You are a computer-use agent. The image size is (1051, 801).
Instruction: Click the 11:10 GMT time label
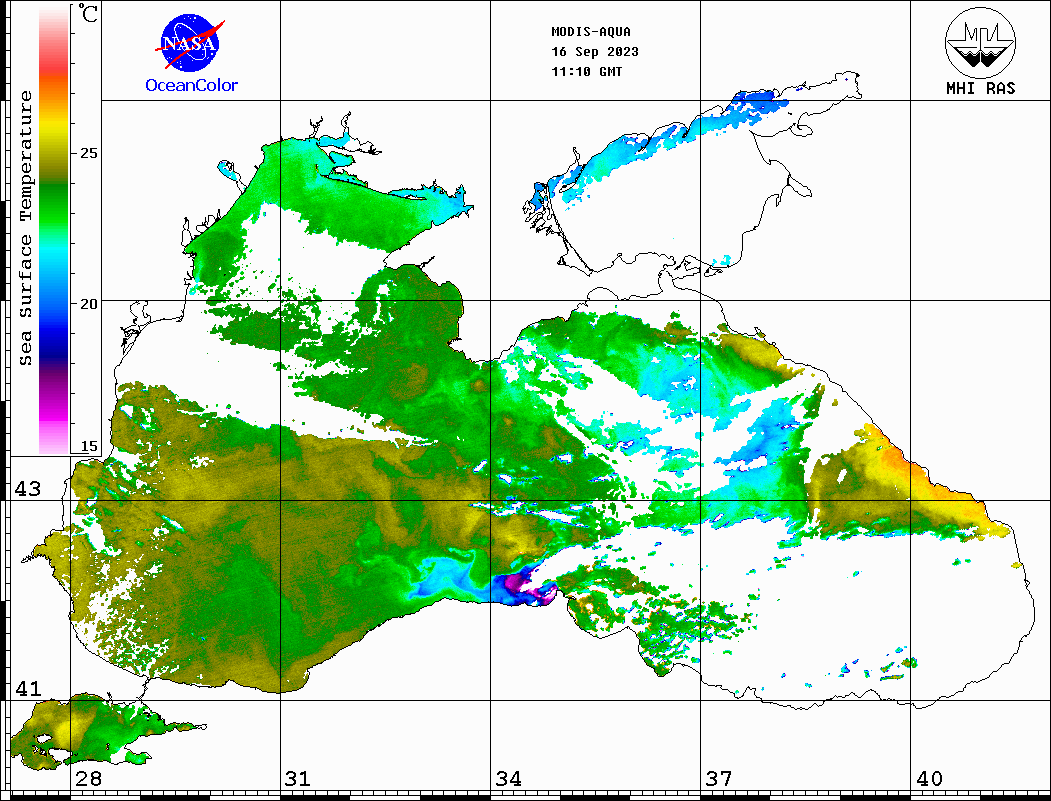click(x=586, y=72)
